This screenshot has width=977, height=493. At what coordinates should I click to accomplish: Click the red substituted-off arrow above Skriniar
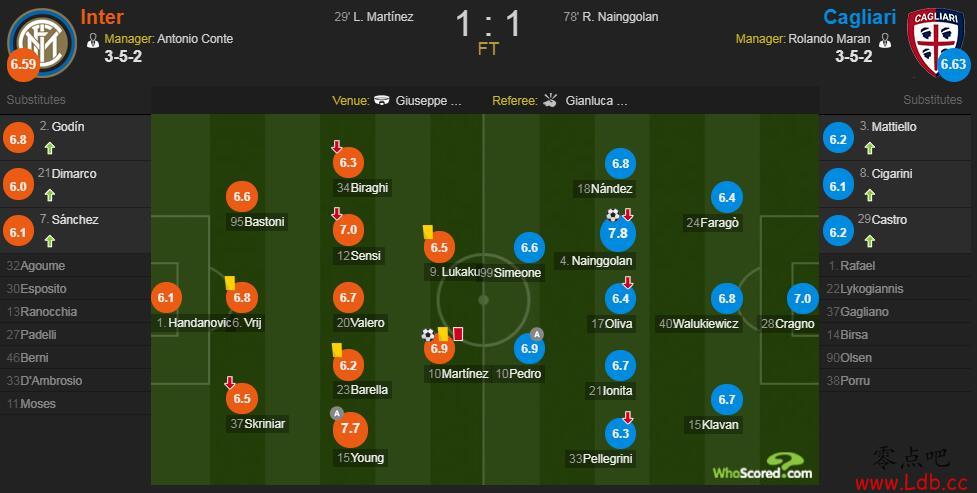point(230,382)
